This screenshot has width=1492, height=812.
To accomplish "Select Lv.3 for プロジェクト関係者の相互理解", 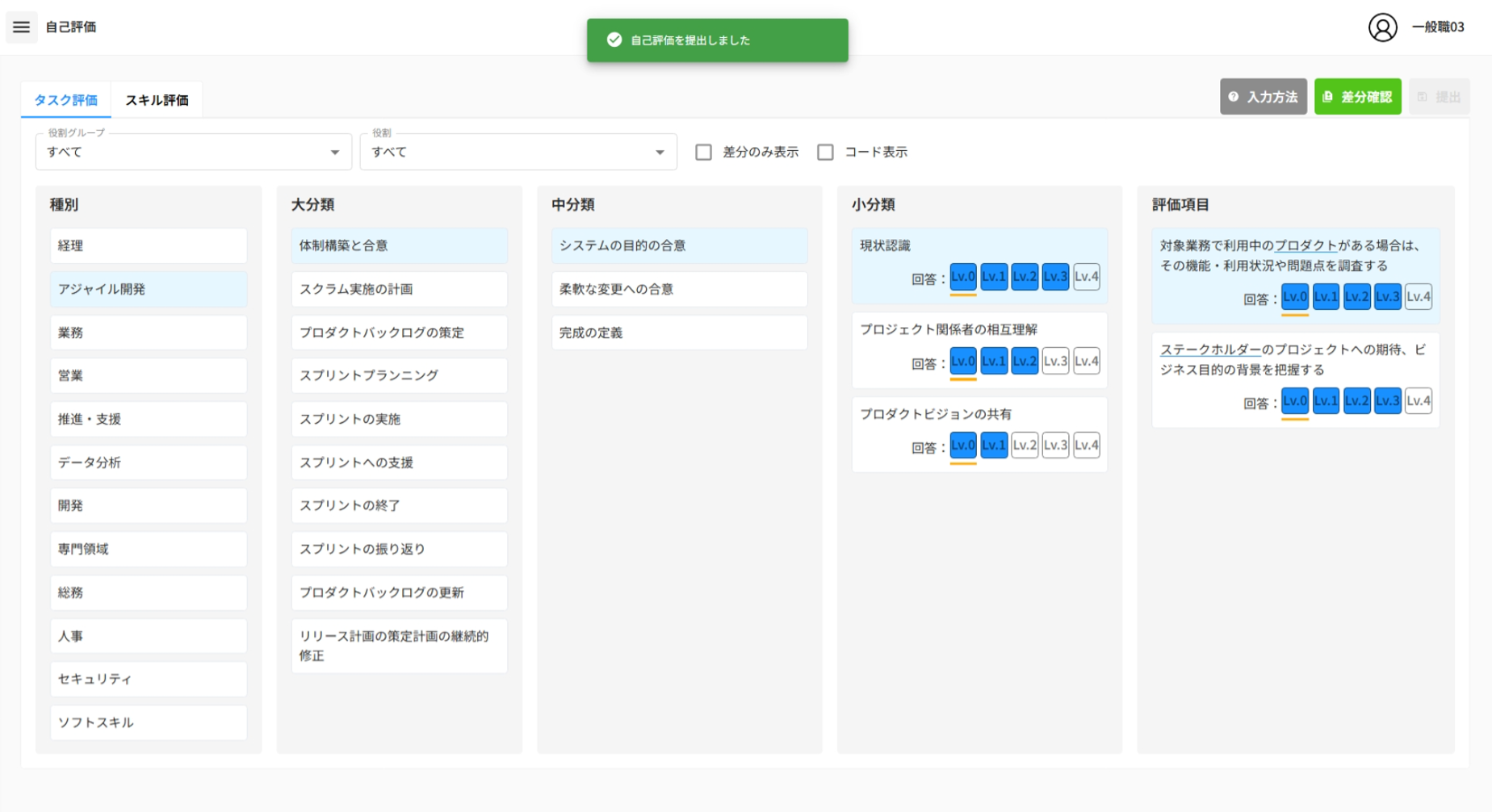I will pyautogui.click(x=1055, y=362).
